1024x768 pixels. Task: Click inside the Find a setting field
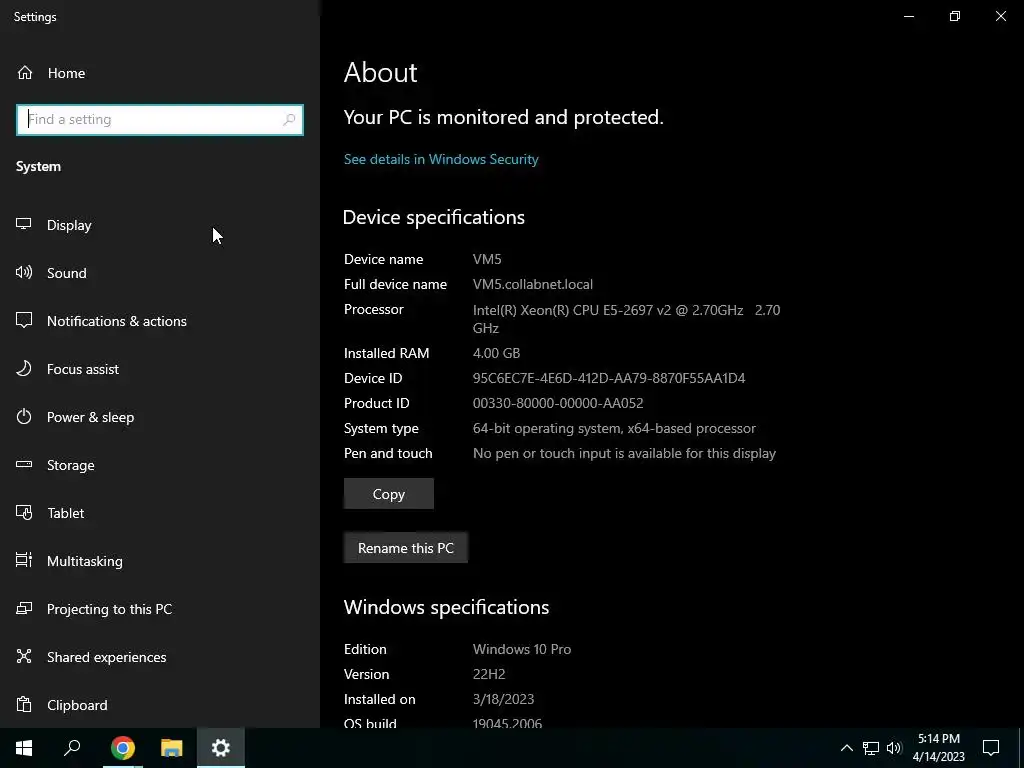tap(159, 120)
